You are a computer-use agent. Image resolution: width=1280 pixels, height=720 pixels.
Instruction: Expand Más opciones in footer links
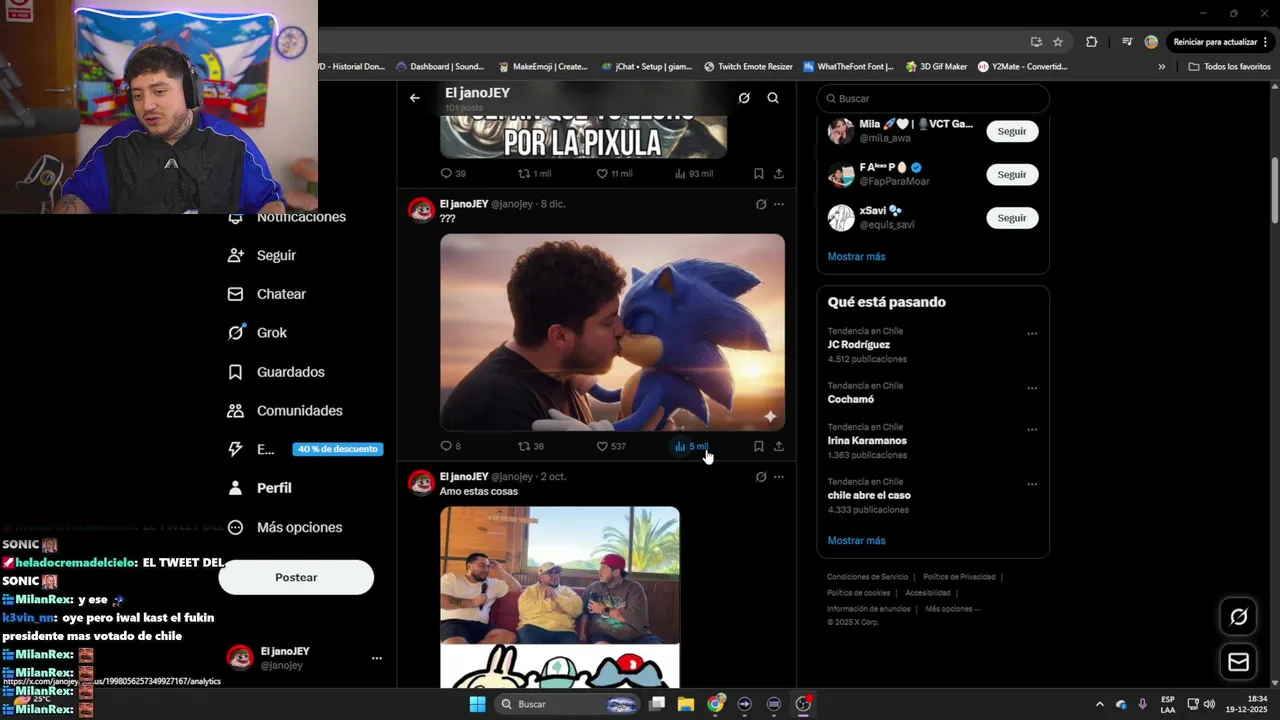(952, 609)
